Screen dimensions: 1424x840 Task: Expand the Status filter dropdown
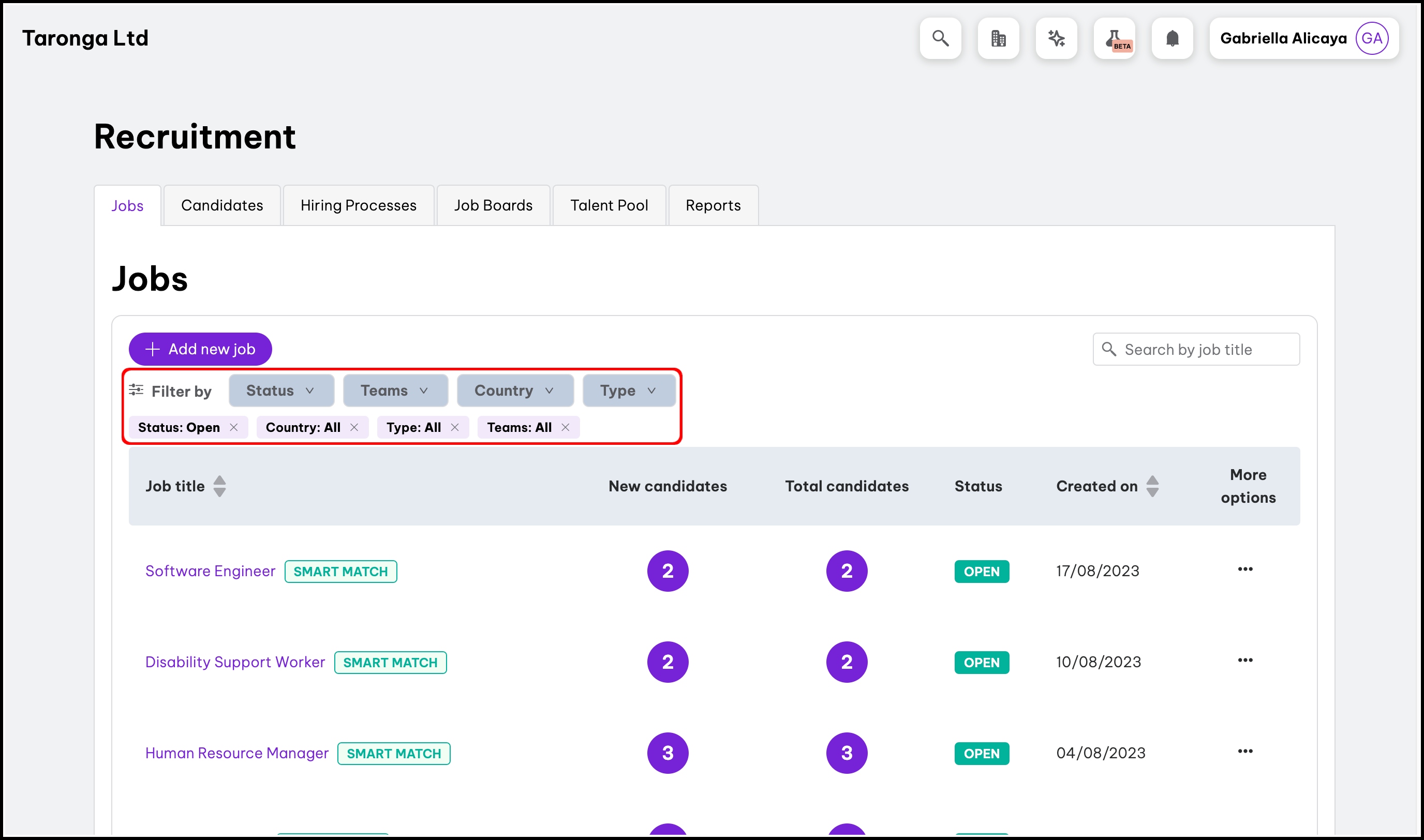coord(281,391)
